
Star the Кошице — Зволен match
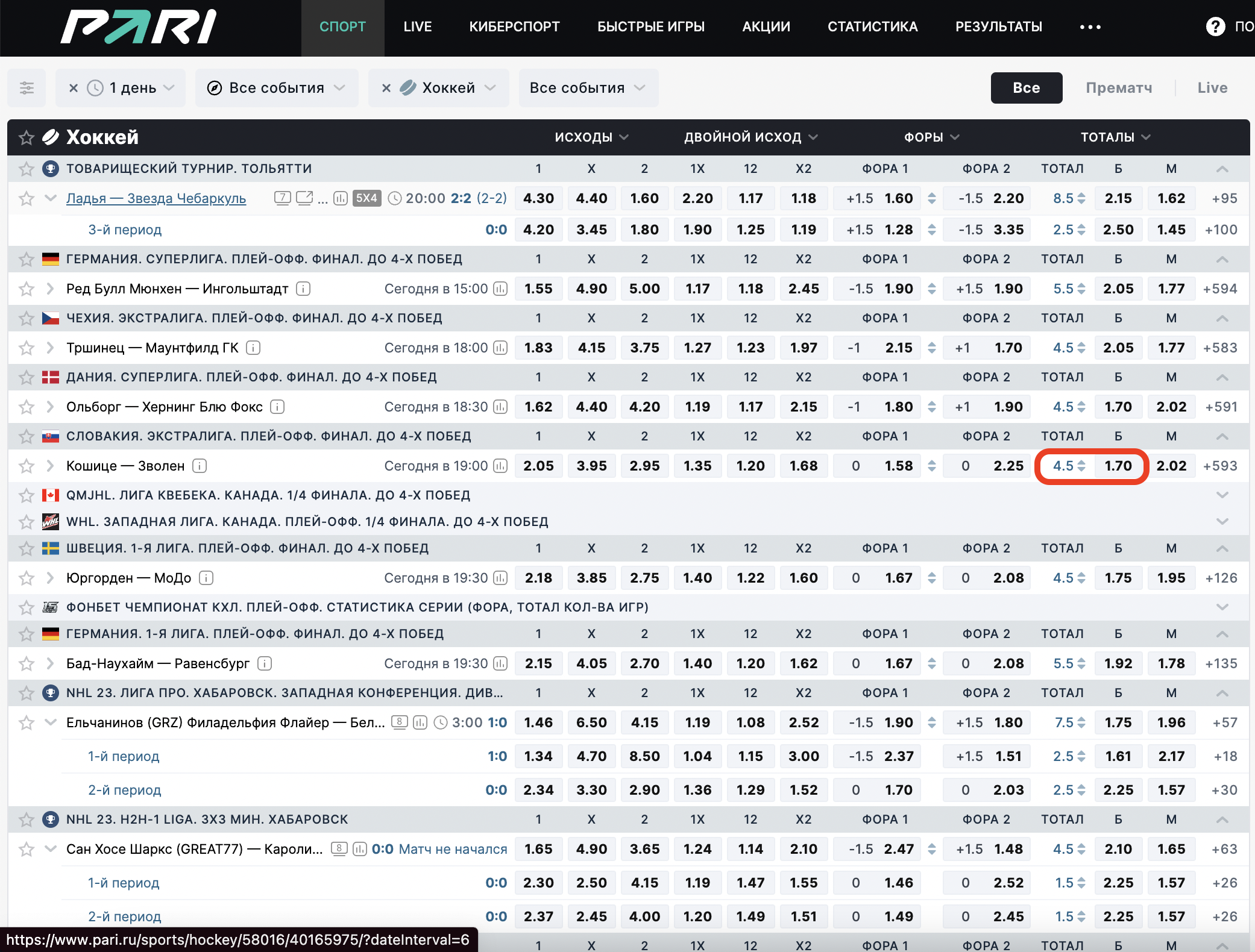click(x=26, y=466)
